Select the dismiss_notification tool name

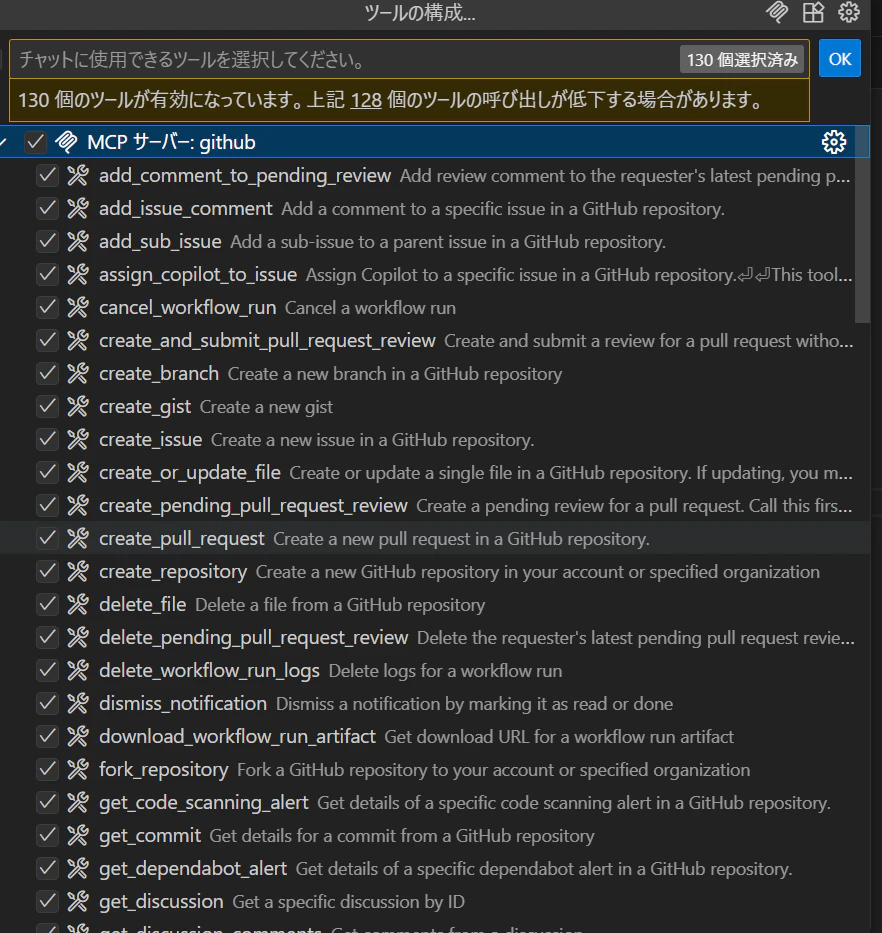(183, 704)
